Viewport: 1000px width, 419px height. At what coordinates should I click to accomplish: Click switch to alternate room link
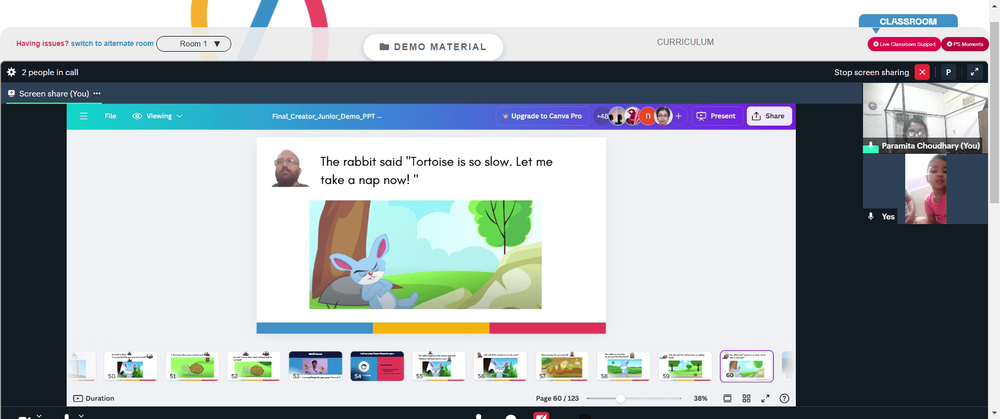(x=112, y=43)
